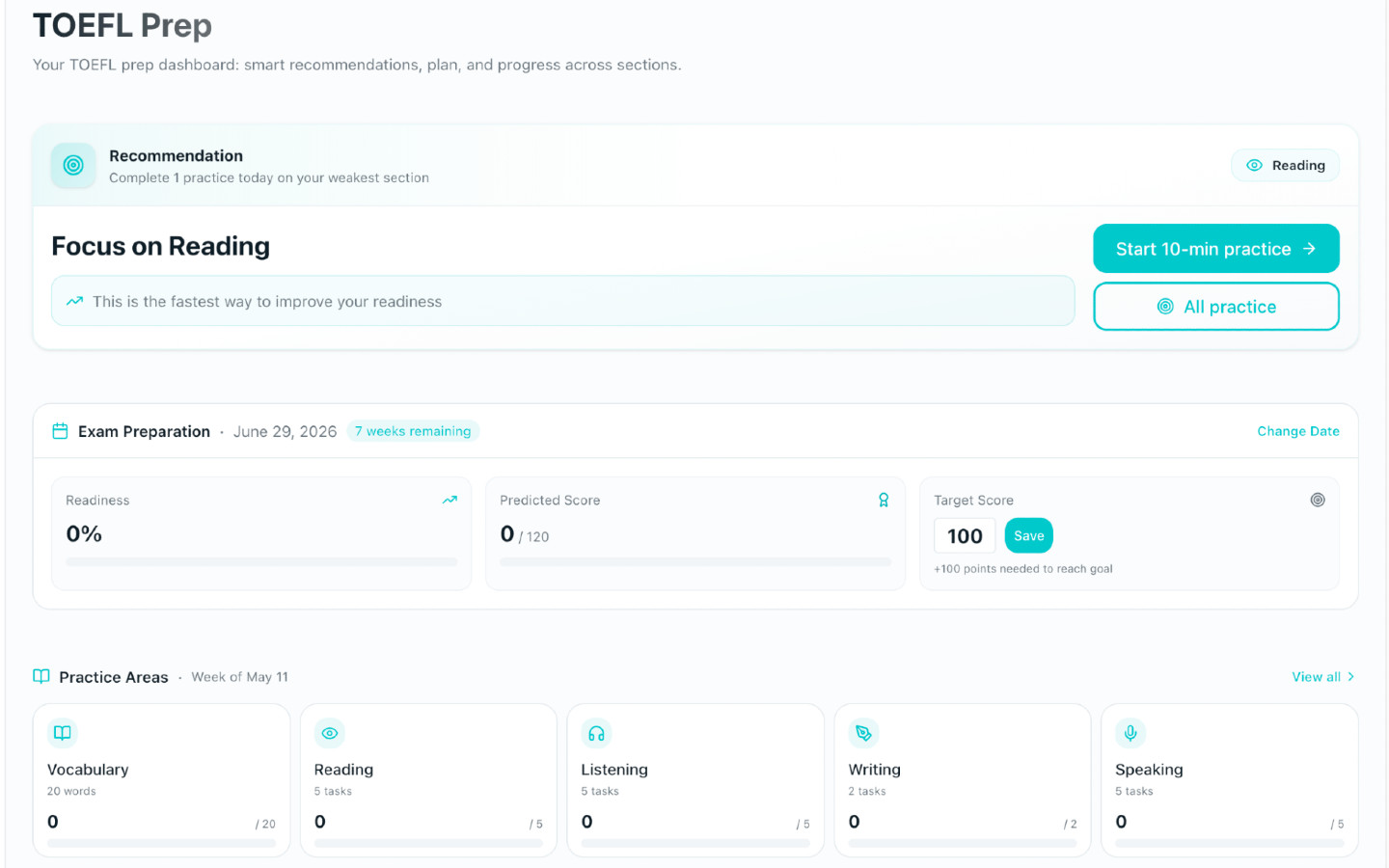Screen dimensions: 1389x868
Task: Click the arrow icon on Start practice button
Action: tap(1309, 249)
